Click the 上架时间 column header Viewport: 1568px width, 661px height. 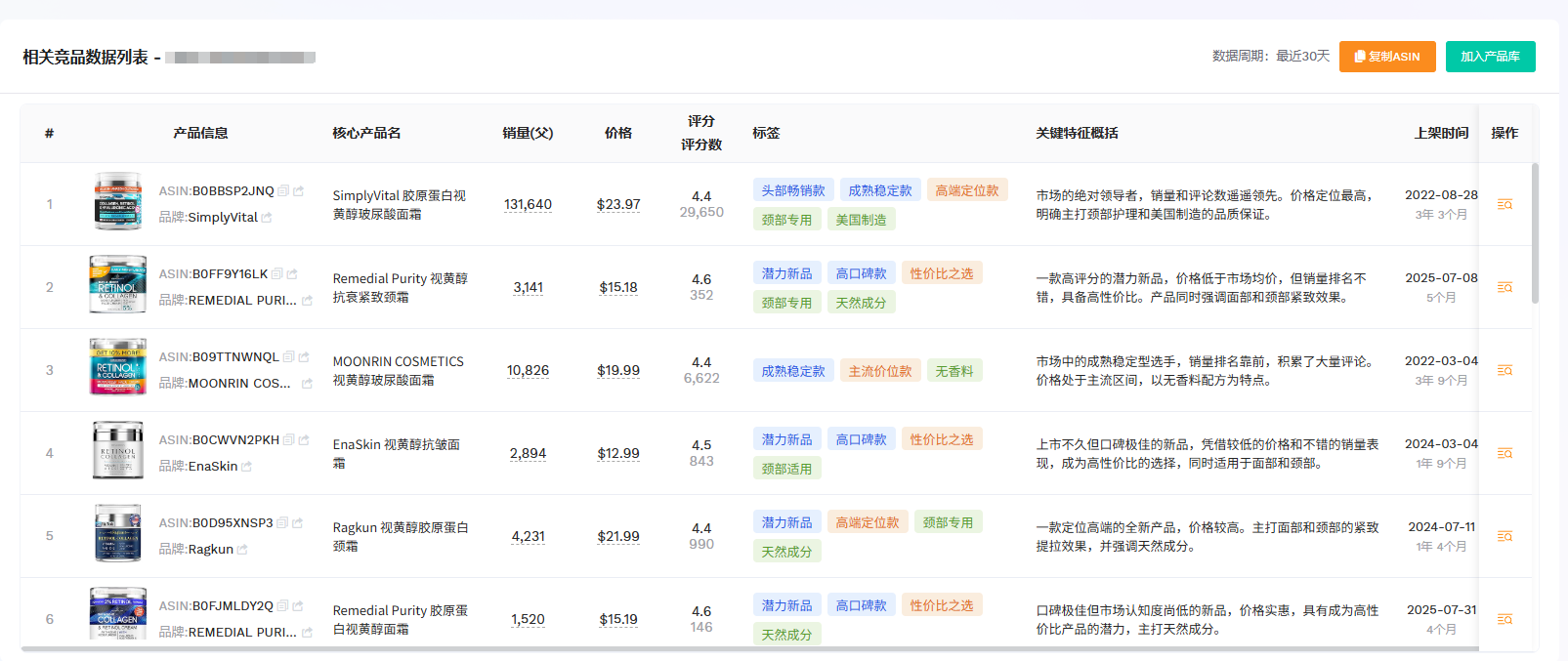point(1441,133)
